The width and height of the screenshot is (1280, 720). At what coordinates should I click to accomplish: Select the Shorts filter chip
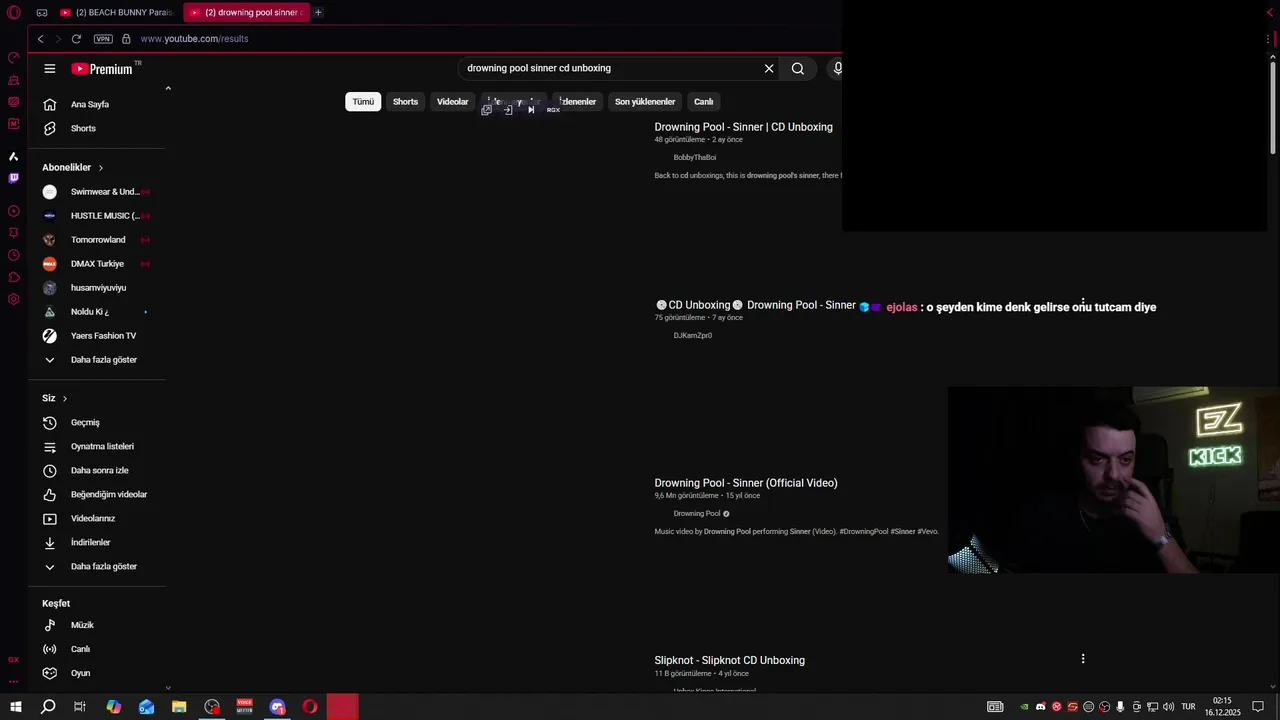(405, 102)
